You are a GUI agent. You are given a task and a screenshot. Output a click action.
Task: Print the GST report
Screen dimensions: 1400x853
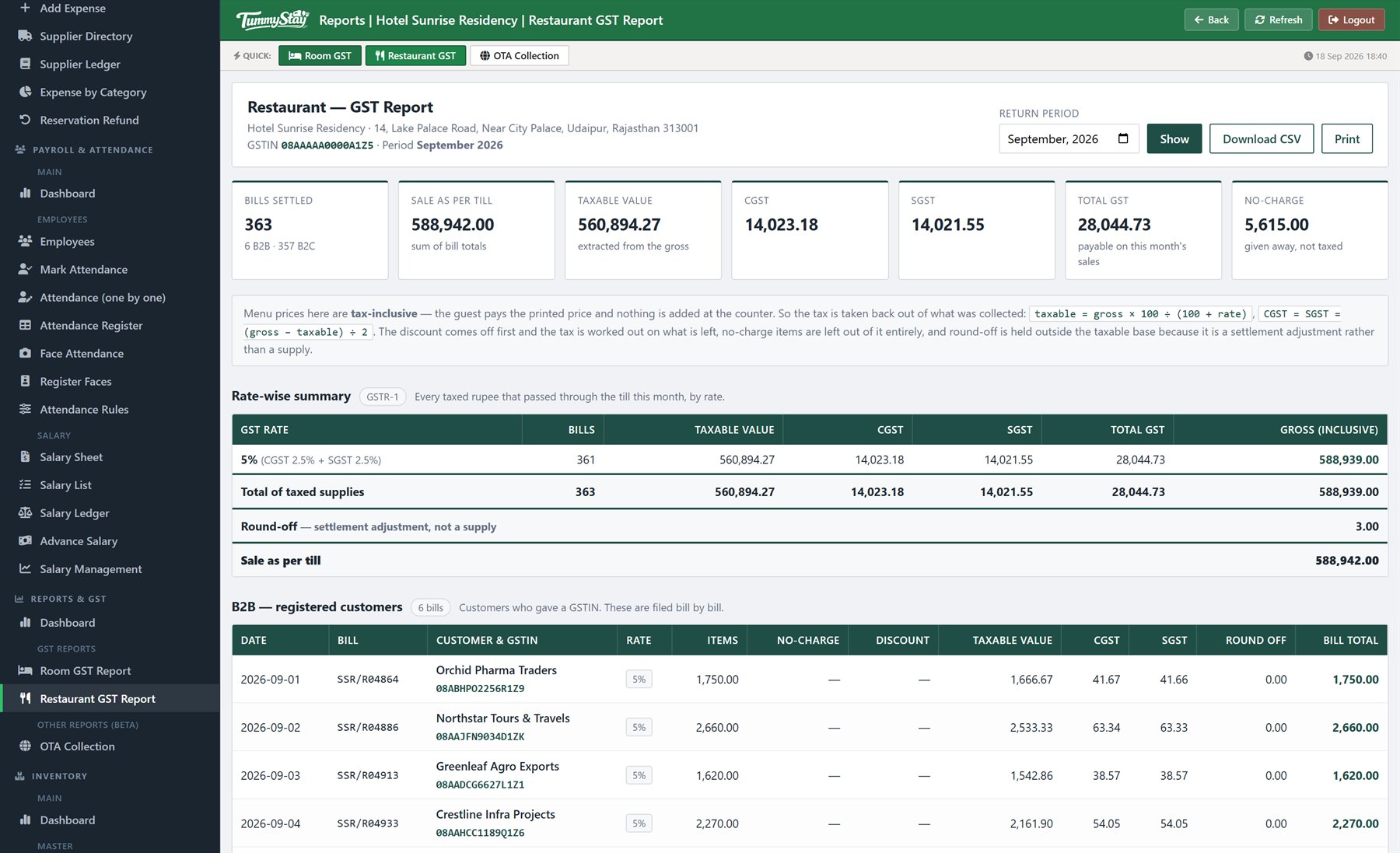pos(1347,138)
